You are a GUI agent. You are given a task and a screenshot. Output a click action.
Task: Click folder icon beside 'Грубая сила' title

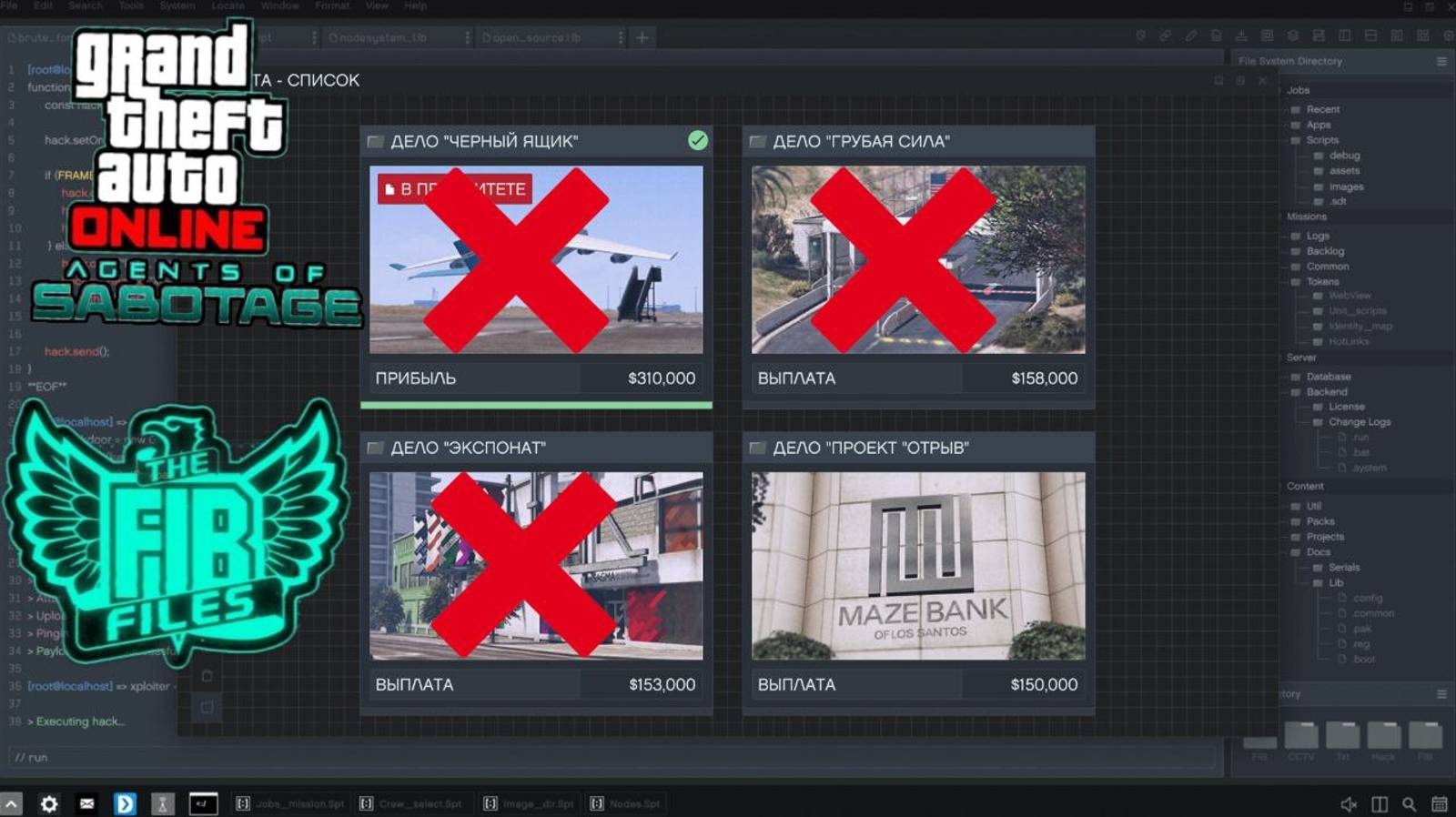click(757, 142)
